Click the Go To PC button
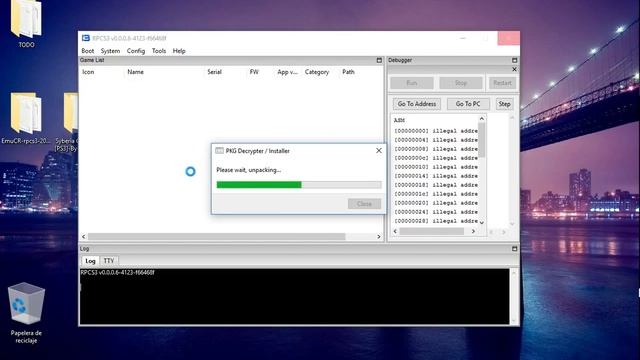Image resolution: width=640 pixels, height=360 pixels. pos(468,104)
